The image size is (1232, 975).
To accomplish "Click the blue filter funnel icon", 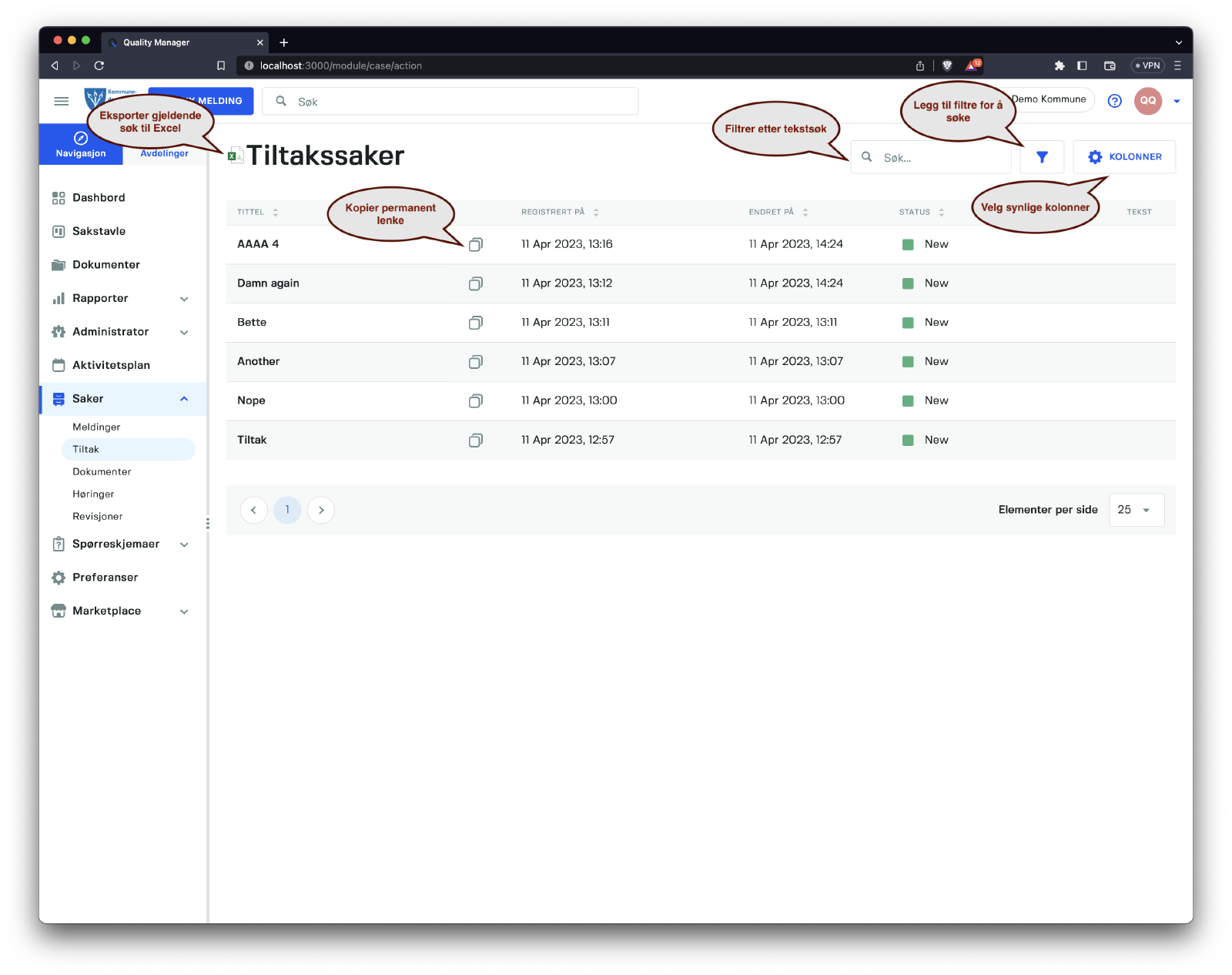I will coord(1042,157).
